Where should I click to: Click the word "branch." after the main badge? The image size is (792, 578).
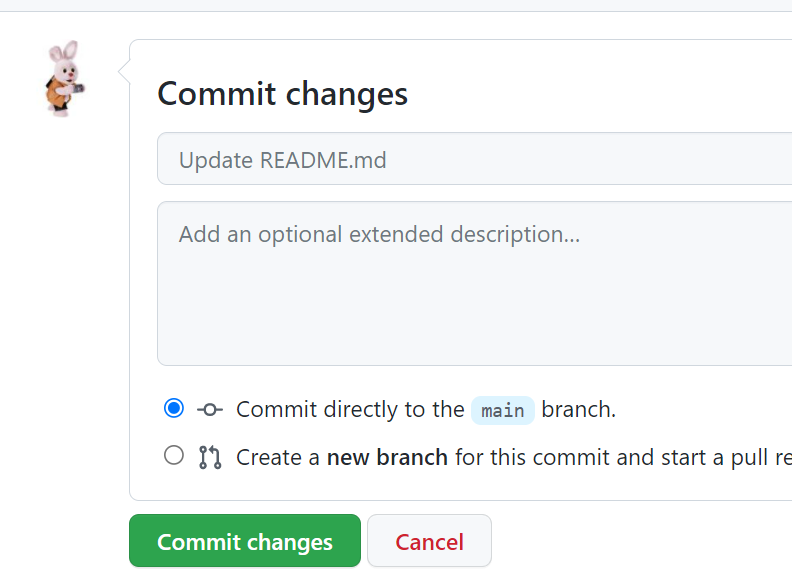(x=579, y=409)
